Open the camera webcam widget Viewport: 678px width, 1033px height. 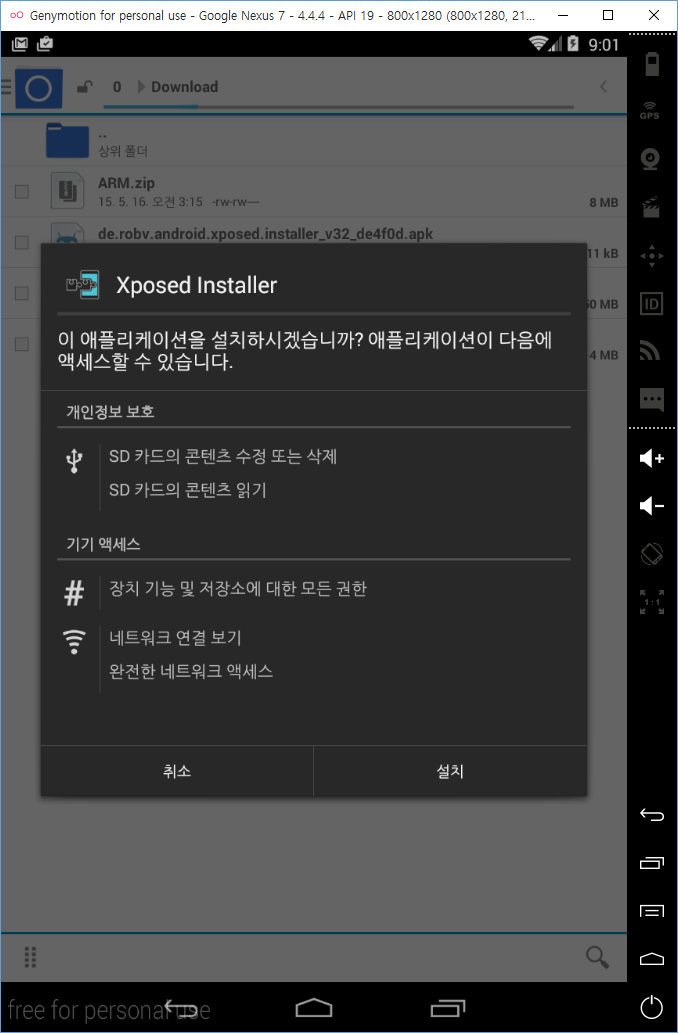651,159
